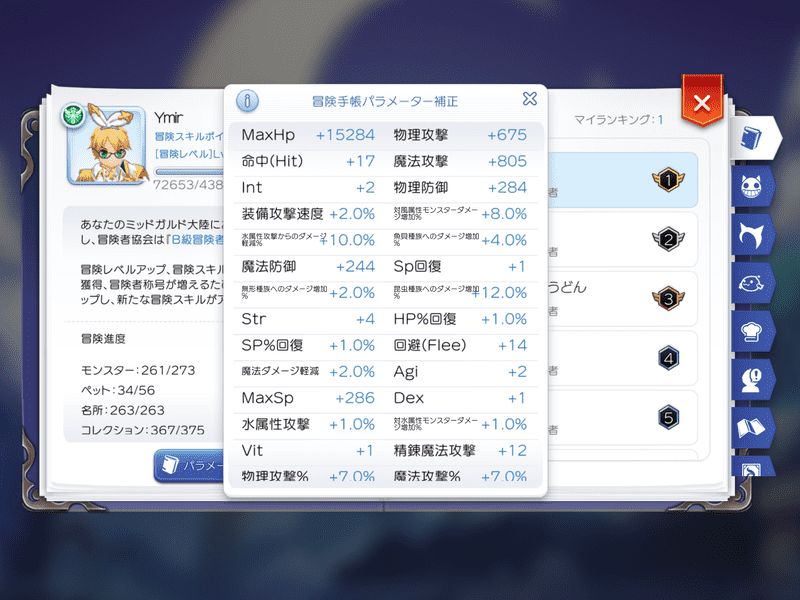Click the 名所:263/263 progress text
Image resolution: width=800 pixels, height=600 pixels.
(x=122, y=410)
